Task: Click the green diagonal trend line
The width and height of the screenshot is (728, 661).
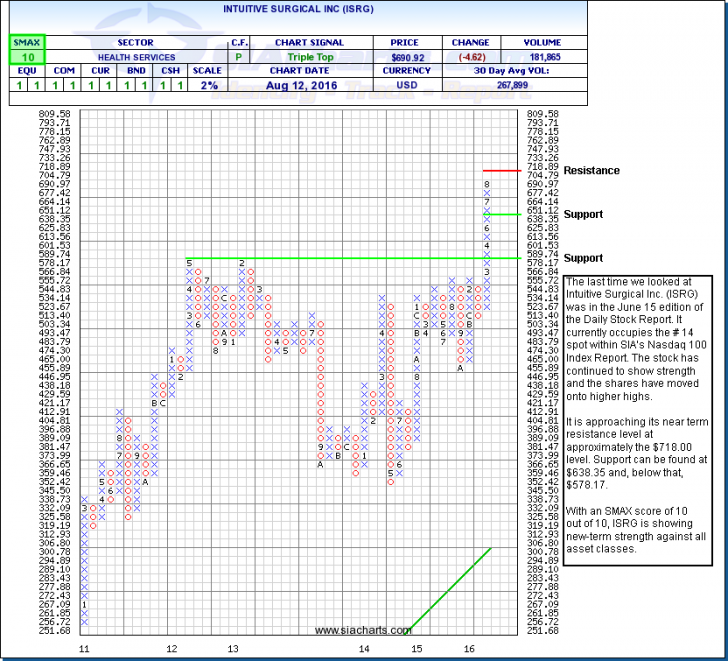Action: 450,590
